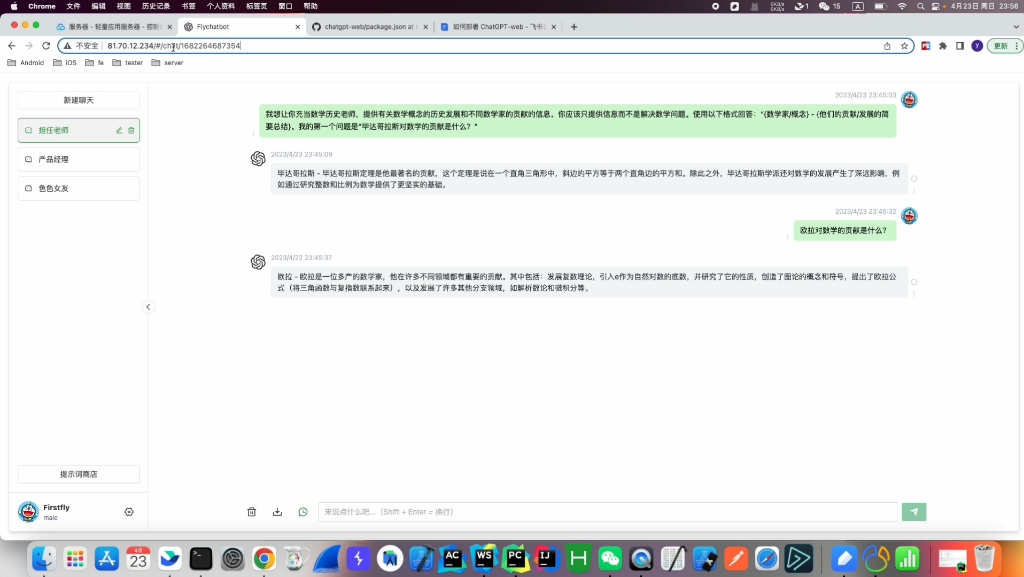
Task: Open settings via gear icon next to Firstfly
Action: [x=129, y=511]
